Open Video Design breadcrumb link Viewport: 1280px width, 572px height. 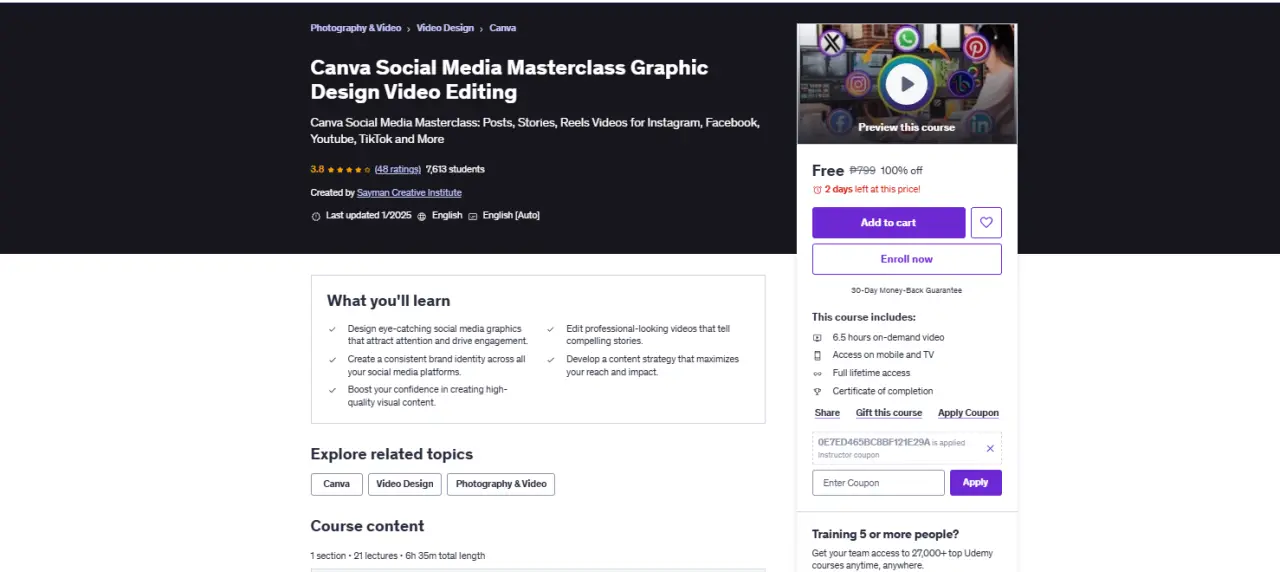(x=445, y=28)
